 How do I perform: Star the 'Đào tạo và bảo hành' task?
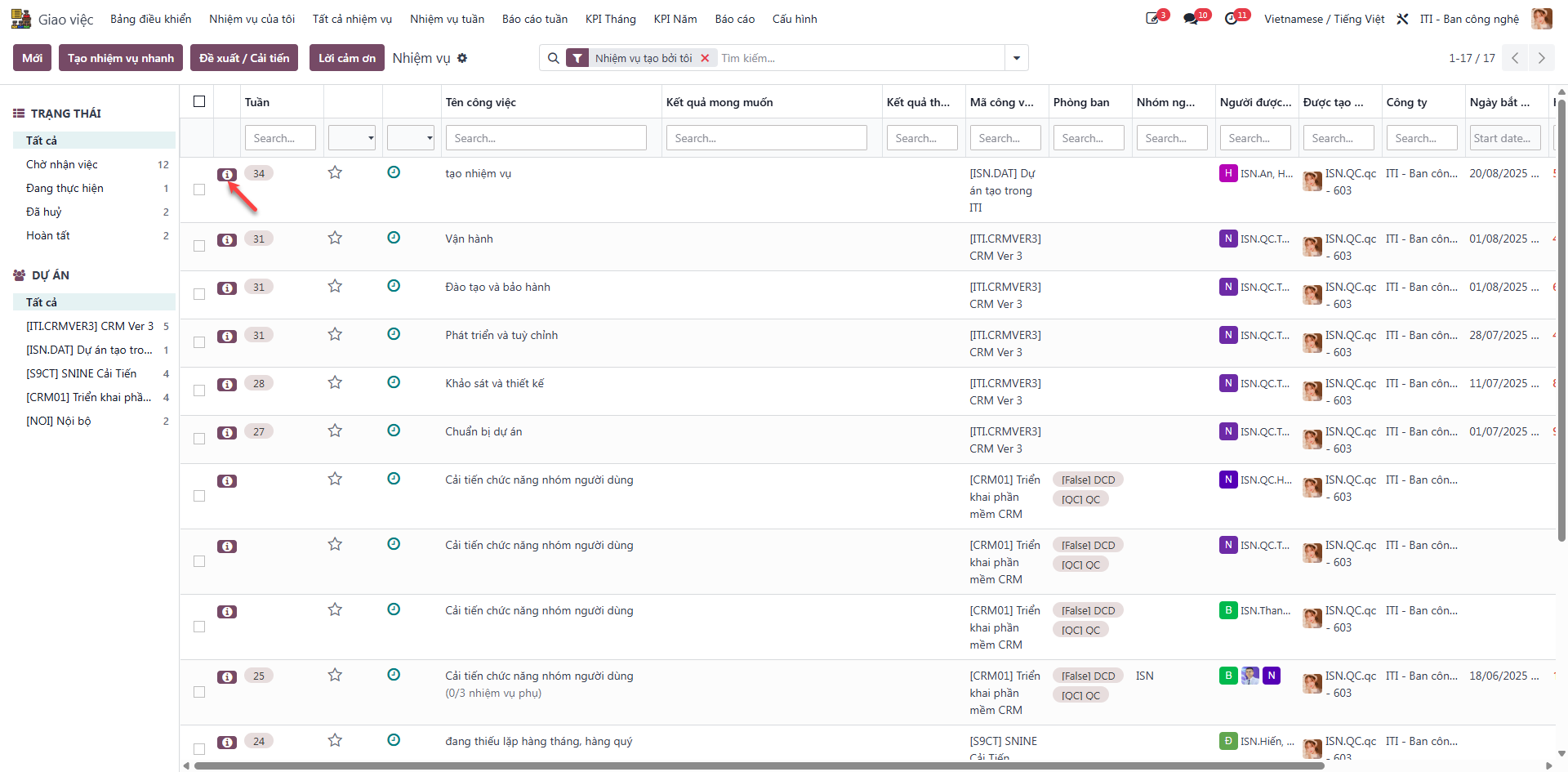335,286
